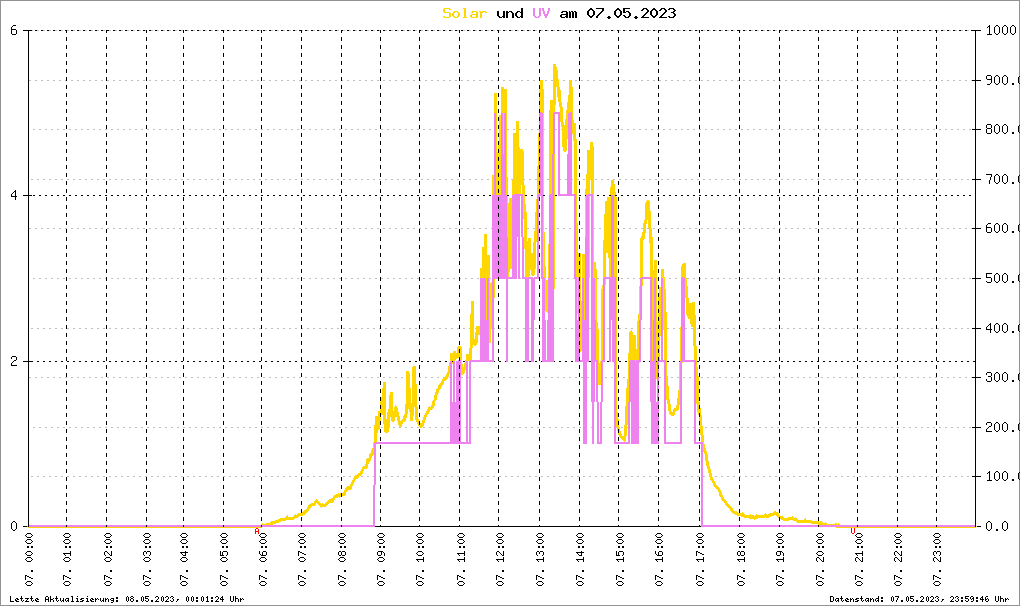Select the "Datenstand" timestamp at bottom right
Image resolution: width=1020 pixels, height=606 pixels.
920,598
